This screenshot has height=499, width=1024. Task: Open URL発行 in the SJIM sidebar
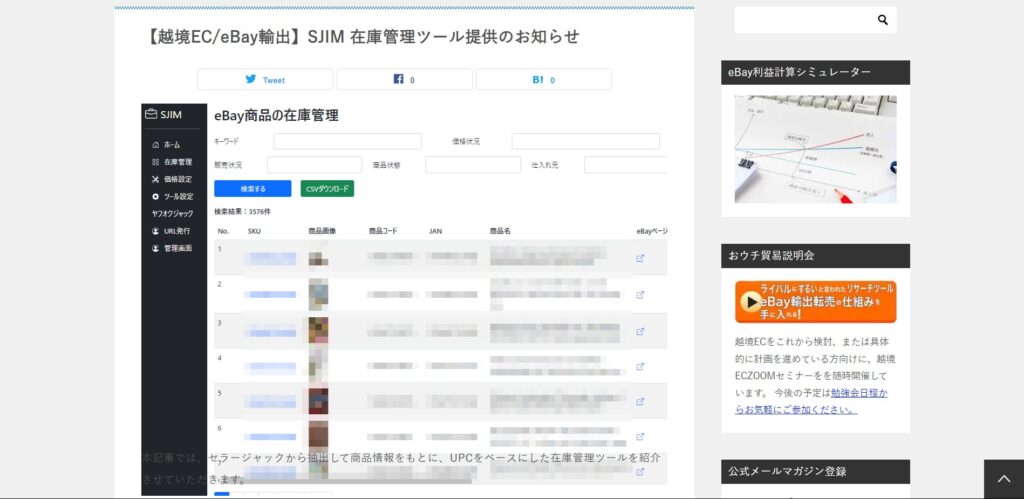pyautogui.click(x=171, y=231)
